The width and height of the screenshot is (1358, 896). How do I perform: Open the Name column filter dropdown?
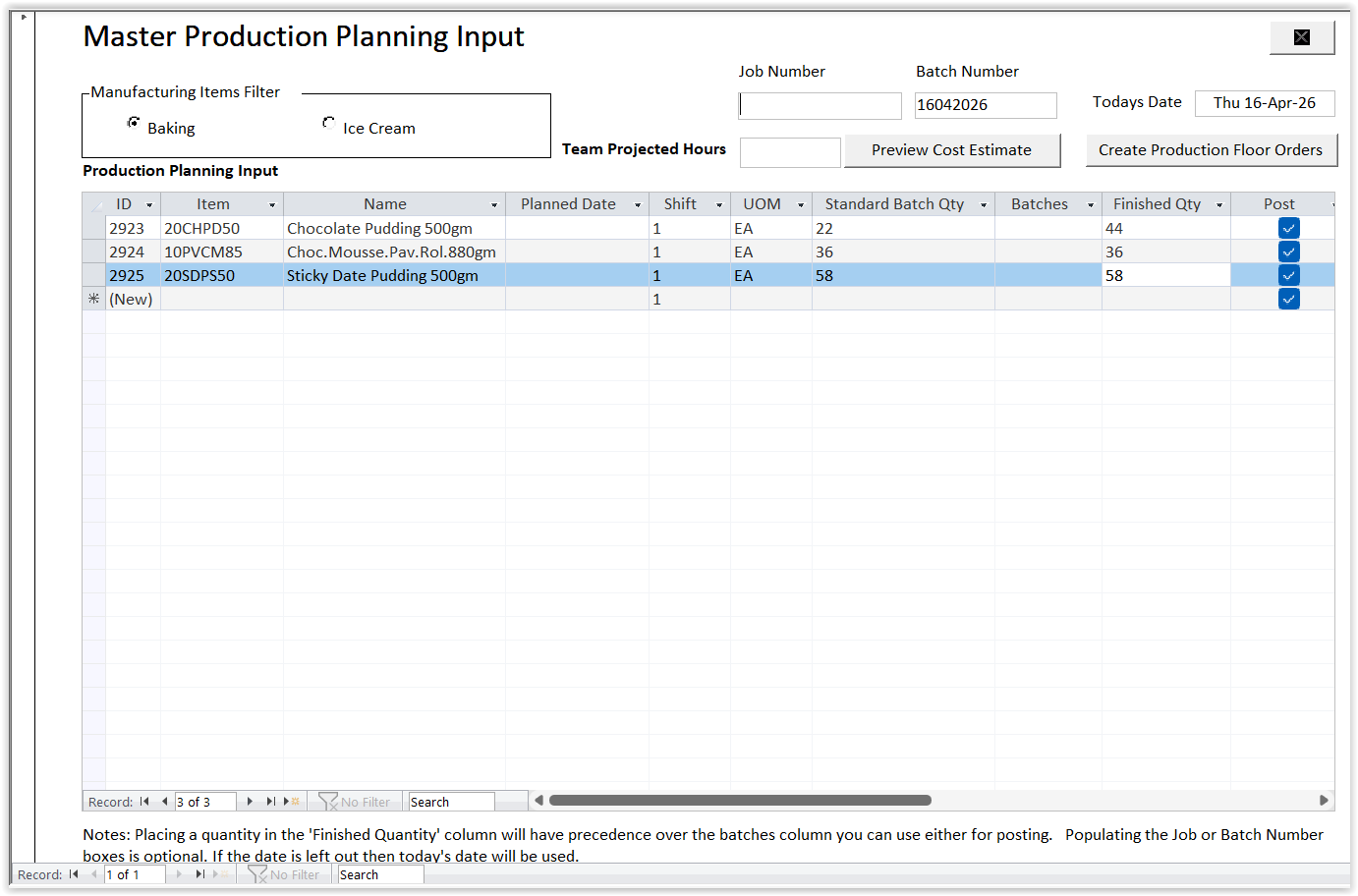[494, 205]
